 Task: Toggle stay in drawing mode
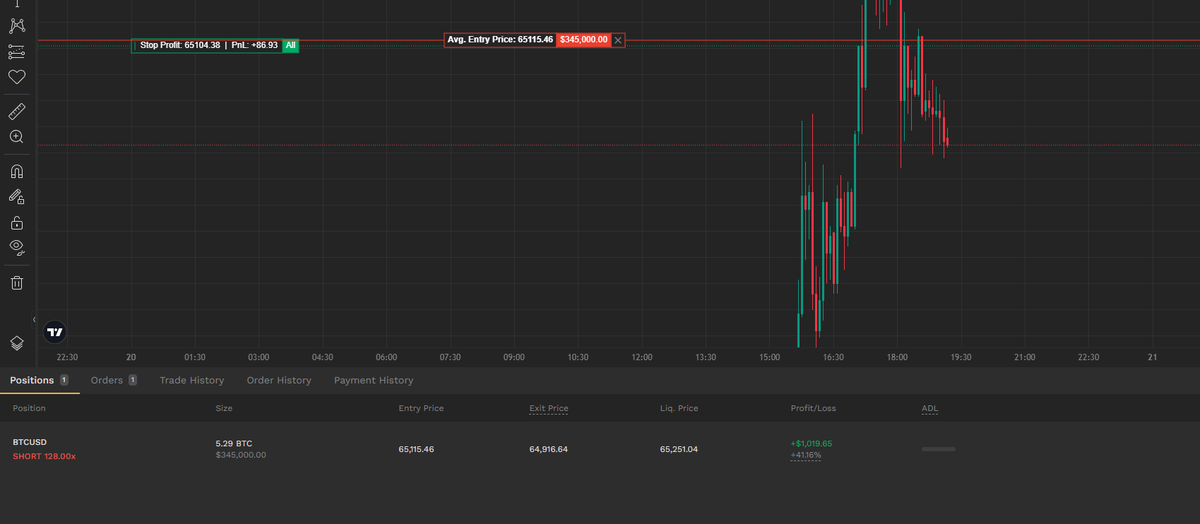[17, 197]
